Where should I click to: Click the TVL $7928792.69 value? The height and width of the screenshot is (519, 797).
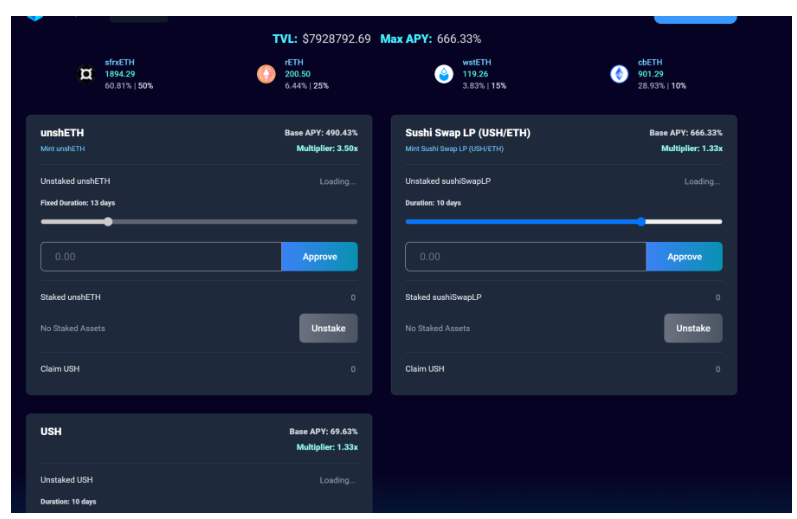click(336, 39)
